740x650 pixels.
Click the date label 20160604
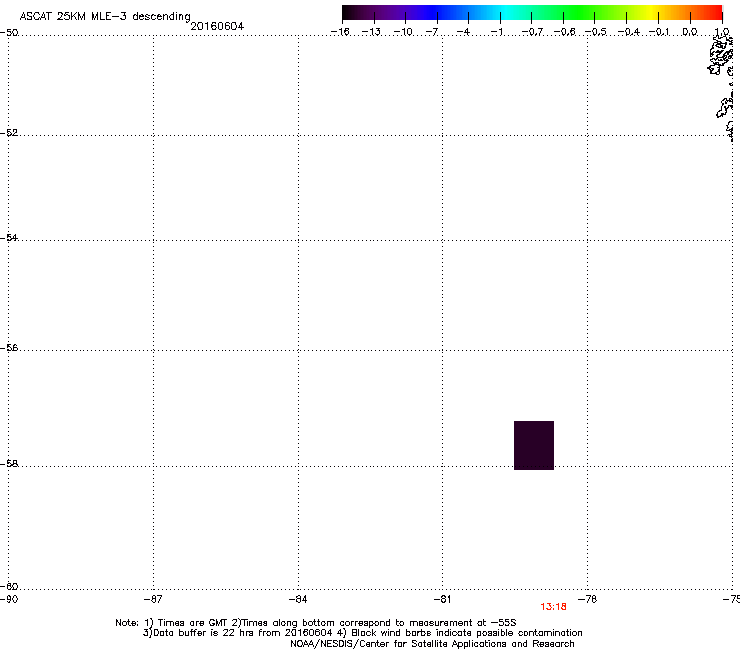pos(217,26)
